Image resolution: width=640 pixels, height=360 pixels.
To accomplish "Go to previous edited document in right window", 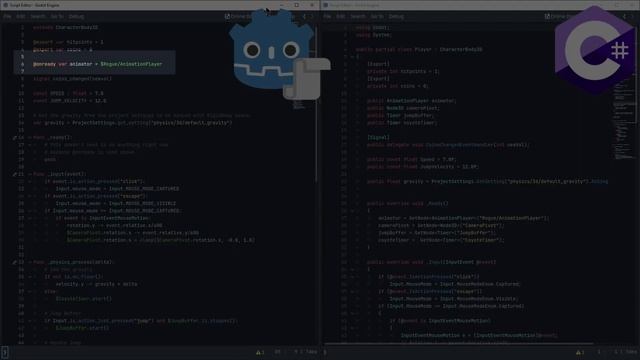I will click(x=624, y=17).
